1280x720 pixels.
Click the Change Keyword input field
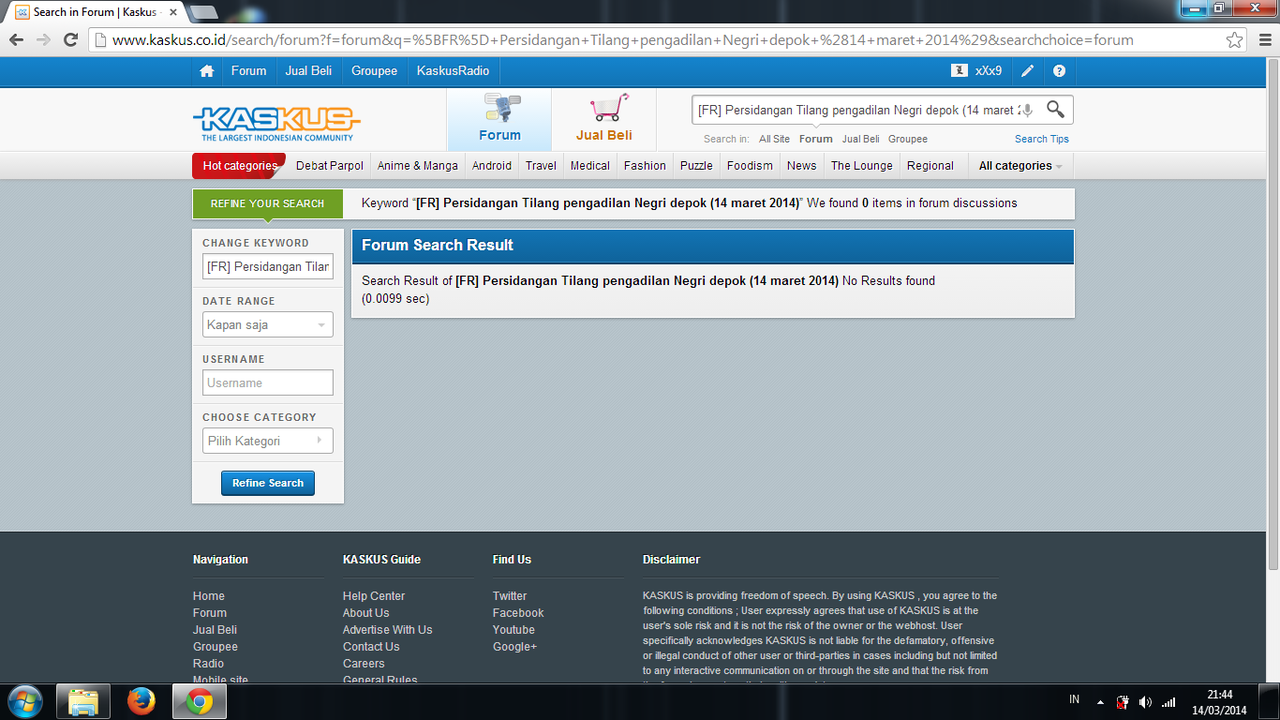point(268,267)
